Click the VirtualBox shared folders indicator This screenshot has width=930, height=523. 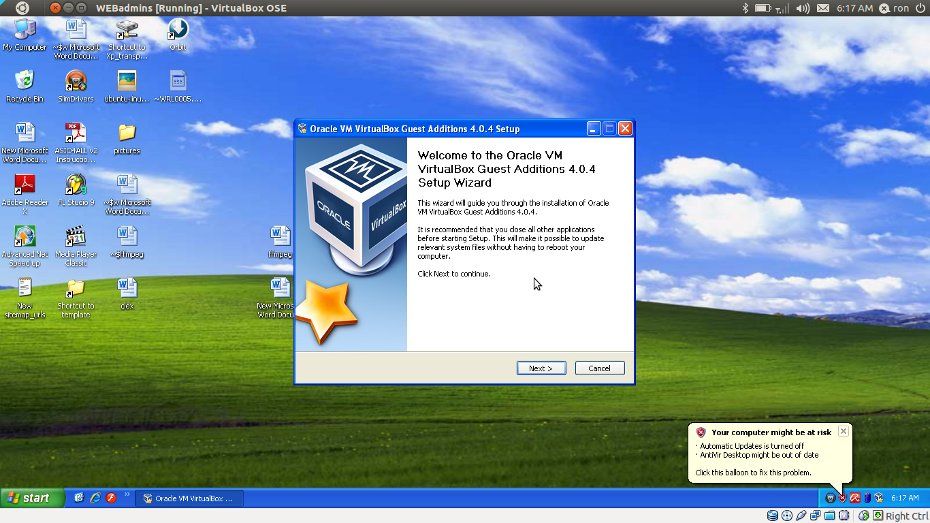tap(830, 516)
